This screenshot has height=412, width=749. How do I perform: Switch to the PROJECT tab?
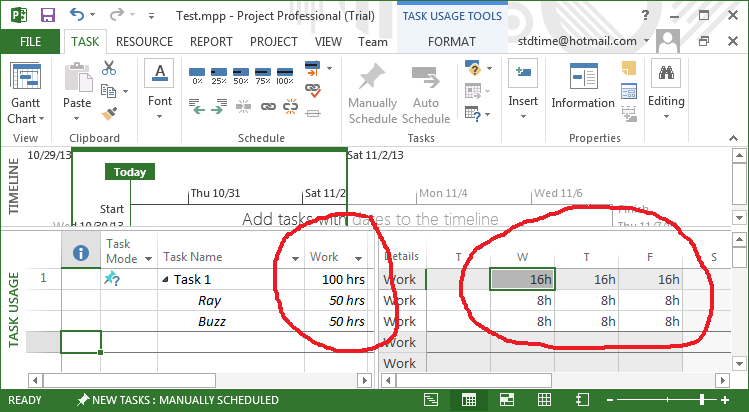pos(274,42)
